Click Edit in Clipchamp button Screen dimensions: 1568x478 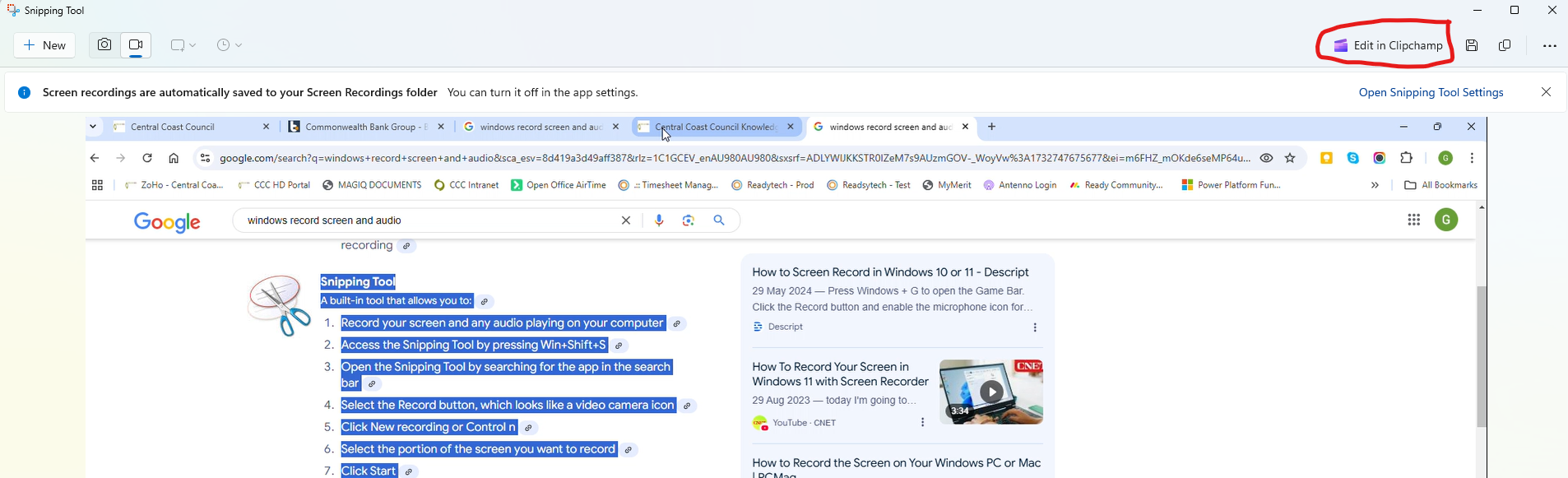tap(1388, 45)
